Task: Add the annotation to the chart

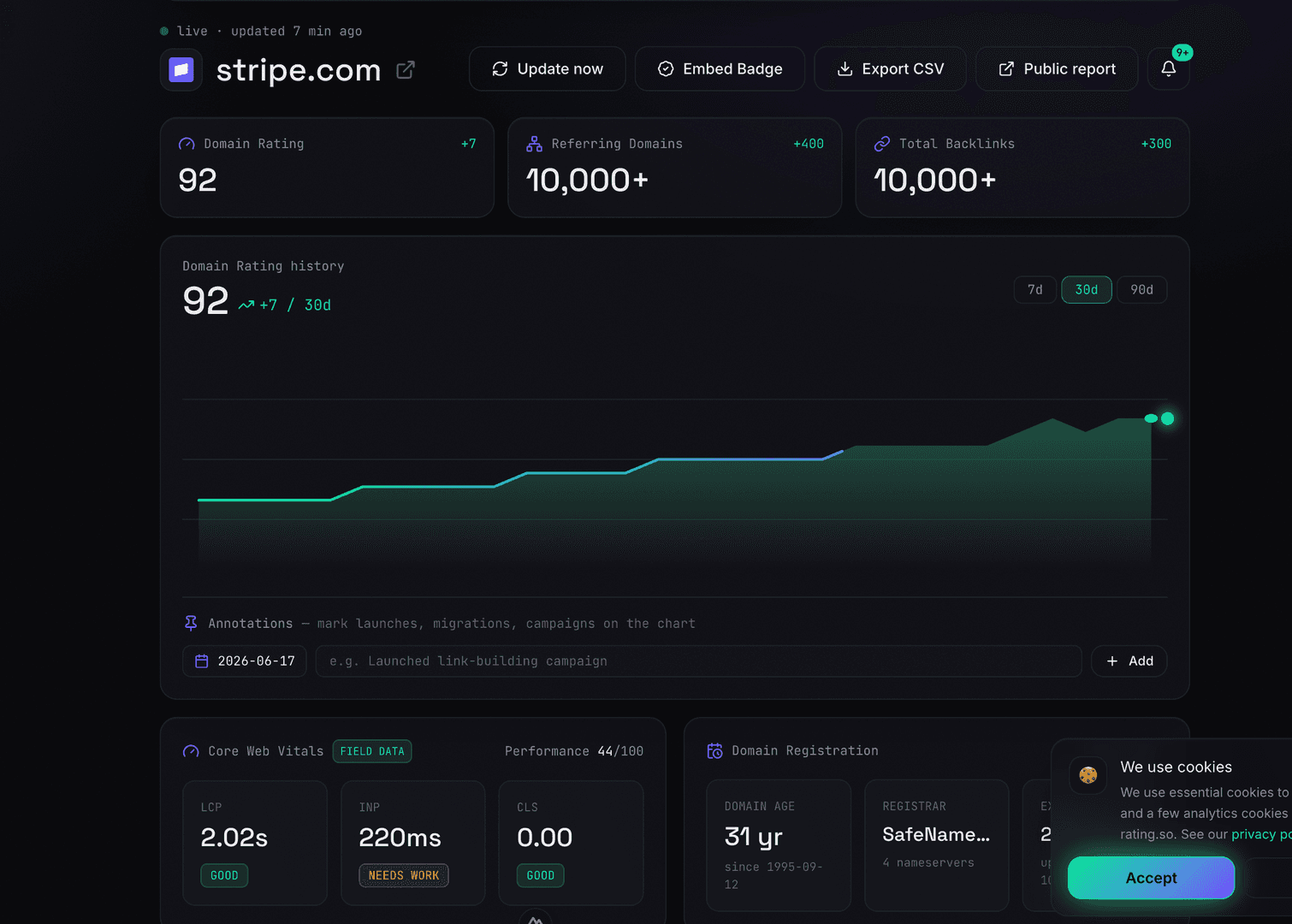Action: click(1129, 661)
